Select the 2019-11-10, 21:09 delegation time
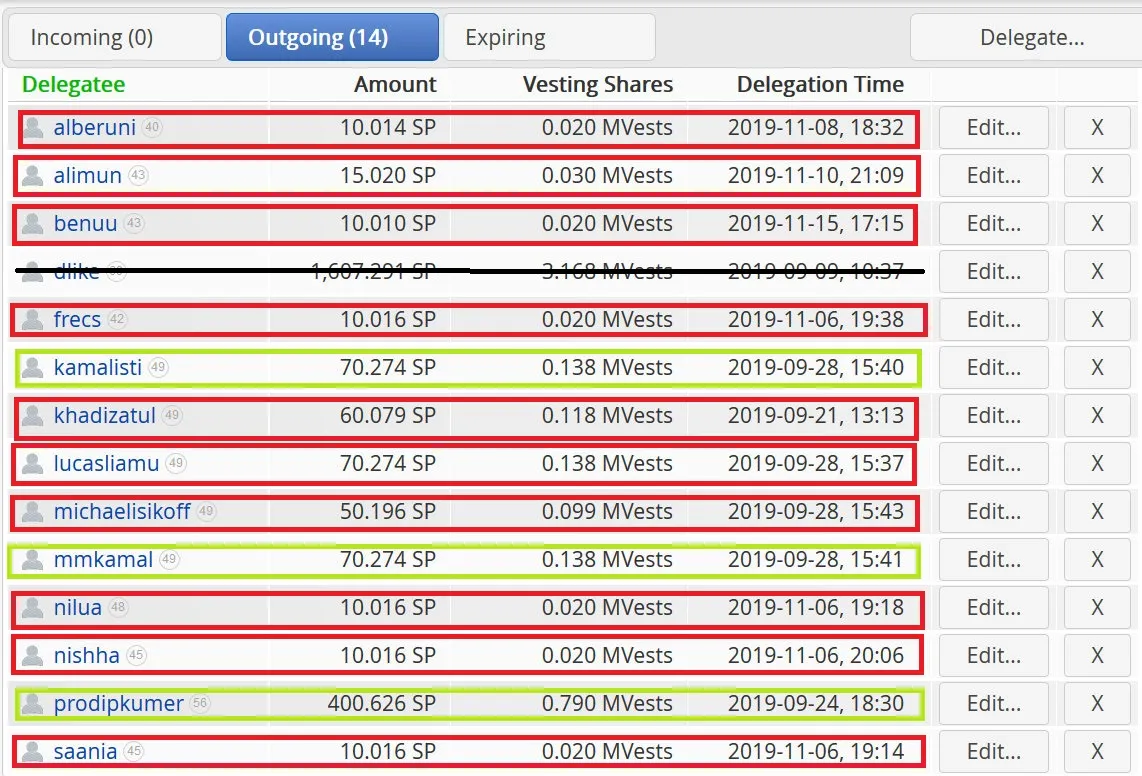This screenshot has width=1142, height=776. click(816, 176)
